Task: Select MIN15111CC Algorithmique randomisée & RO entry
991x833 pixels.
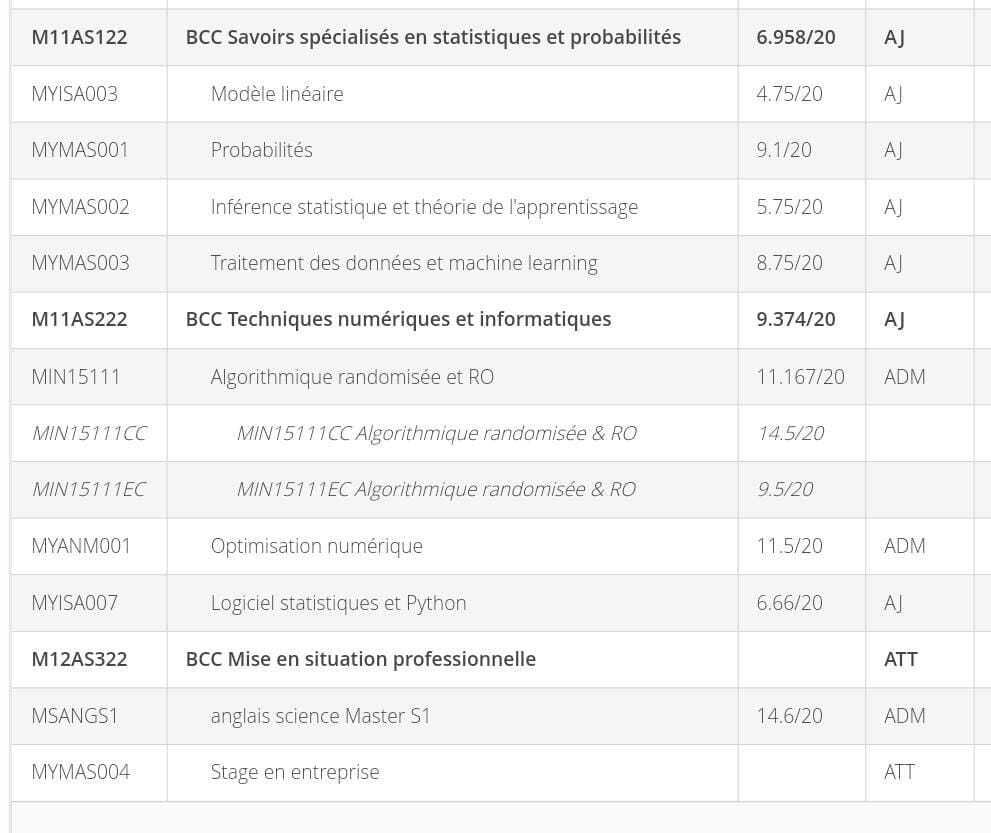Action: pyautogui.click(x=436, y=433)
